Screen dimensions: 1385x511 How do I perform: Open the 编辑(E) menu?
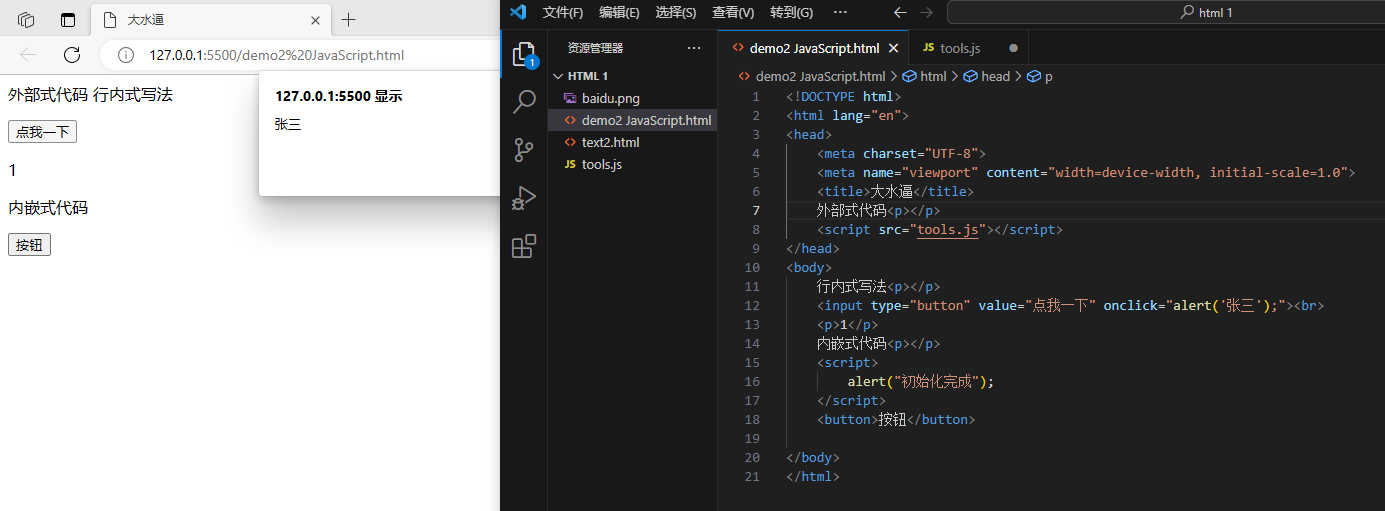point(619,12)
